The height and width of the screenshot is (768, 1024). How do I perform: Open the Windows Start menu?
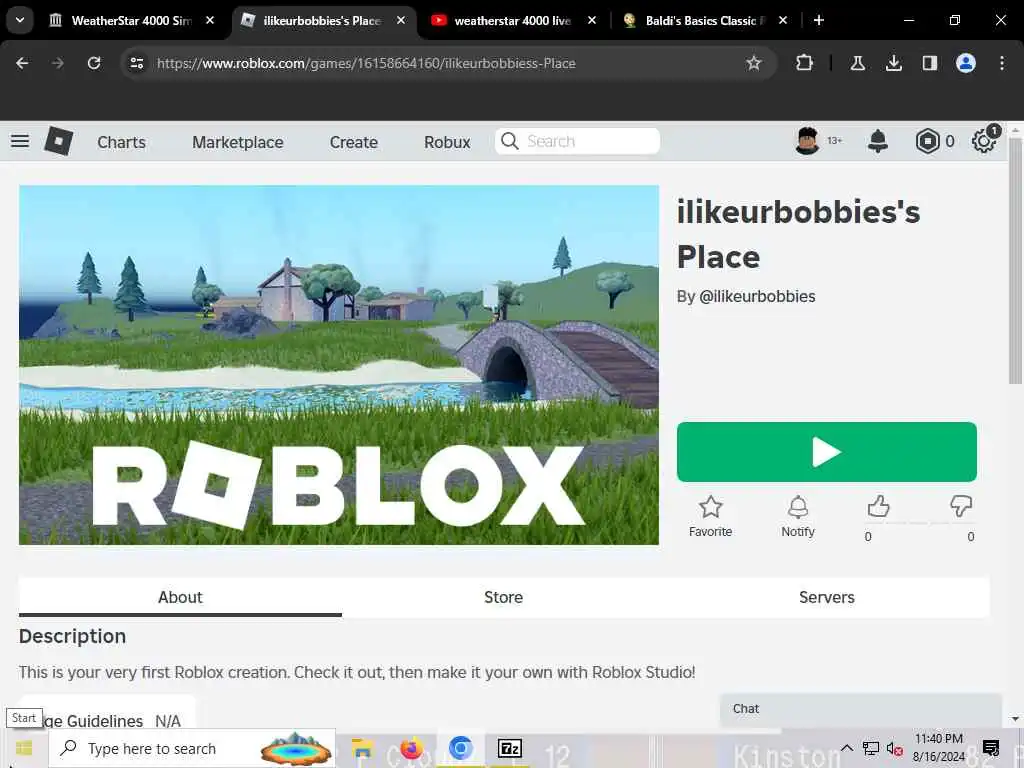pos(24,748)
